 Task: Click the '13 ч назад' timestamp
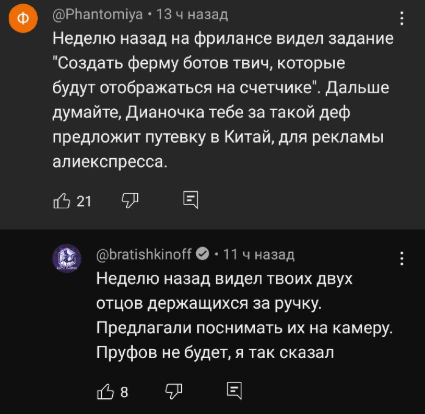(192, 15)
